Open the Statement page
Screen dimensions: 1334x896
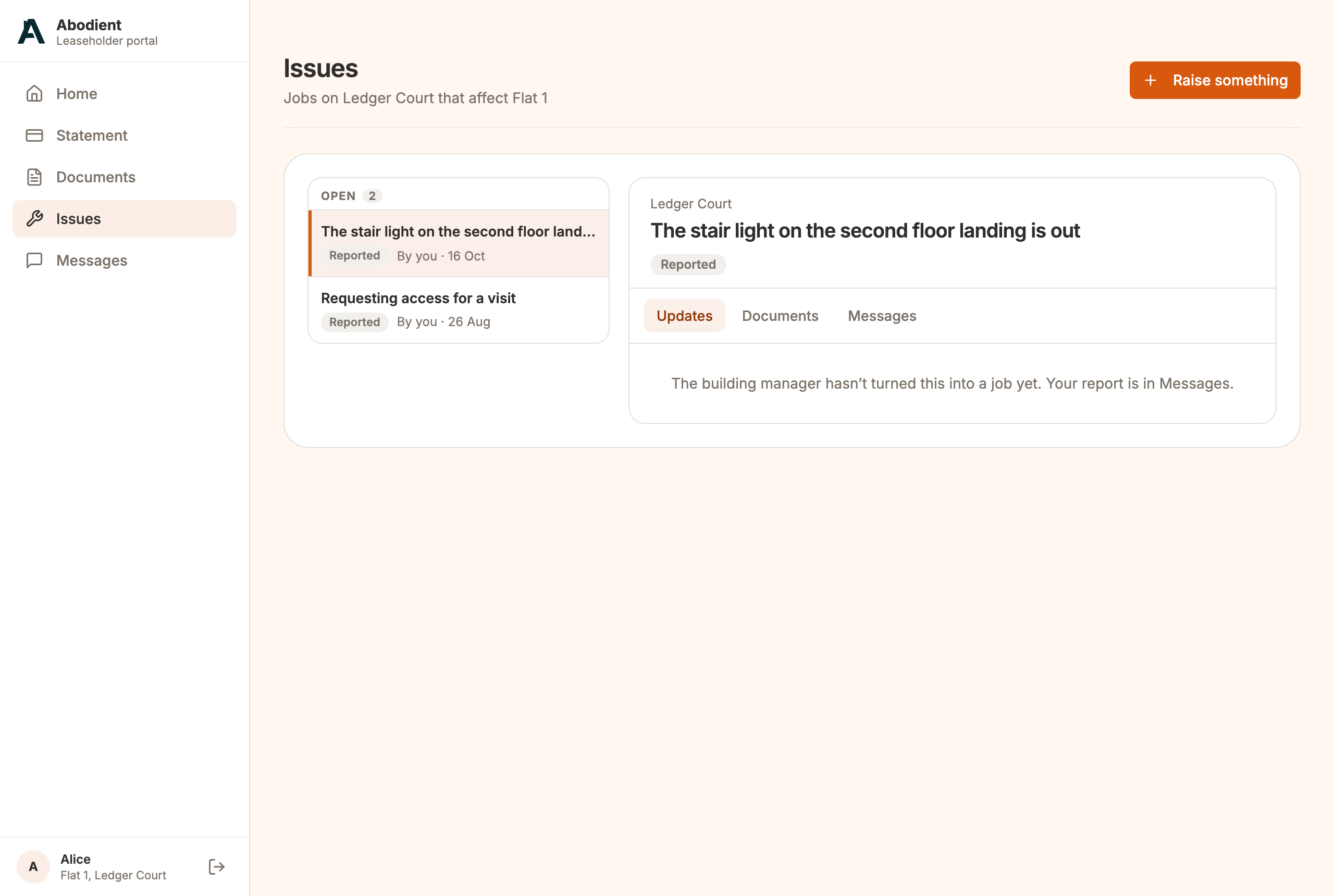(125, 135)
